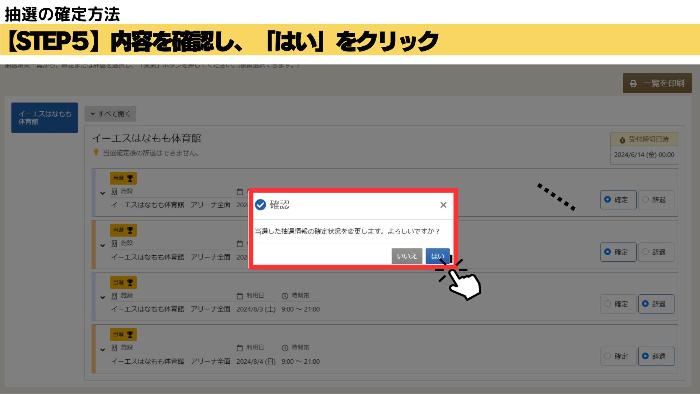
Task: Expand the 2024/8/3 (土) row chevron
Action: point(103,297)
